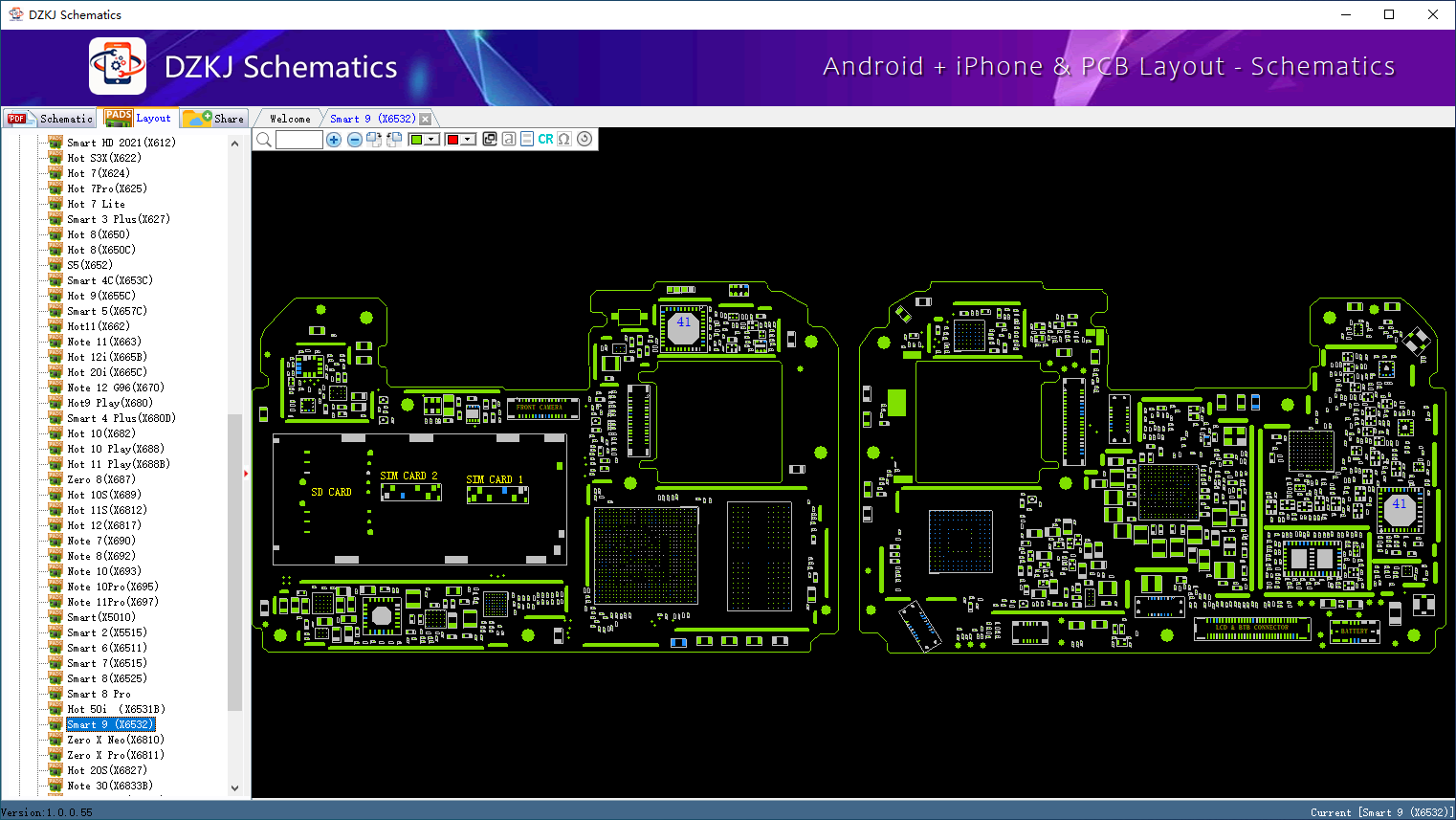Click the overlapping windows toolbar icon

point(490,139)
